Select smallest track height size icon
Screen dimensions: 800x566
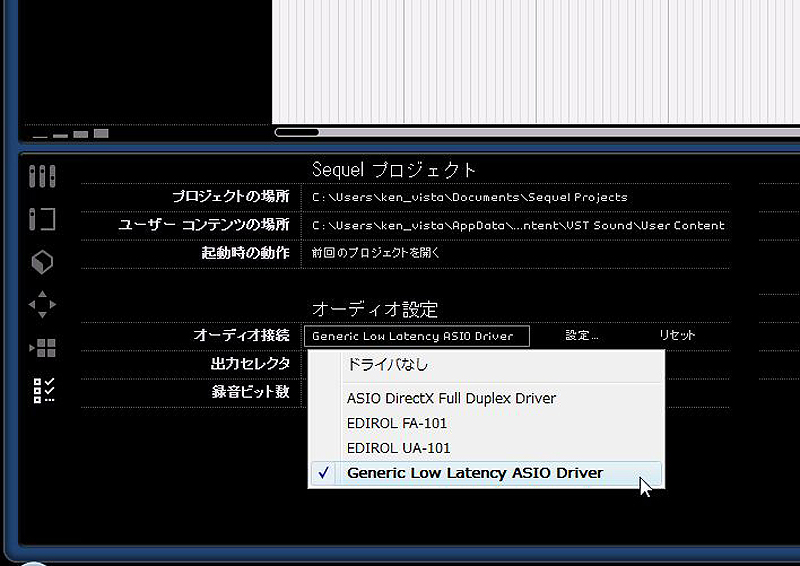[40, 137]
